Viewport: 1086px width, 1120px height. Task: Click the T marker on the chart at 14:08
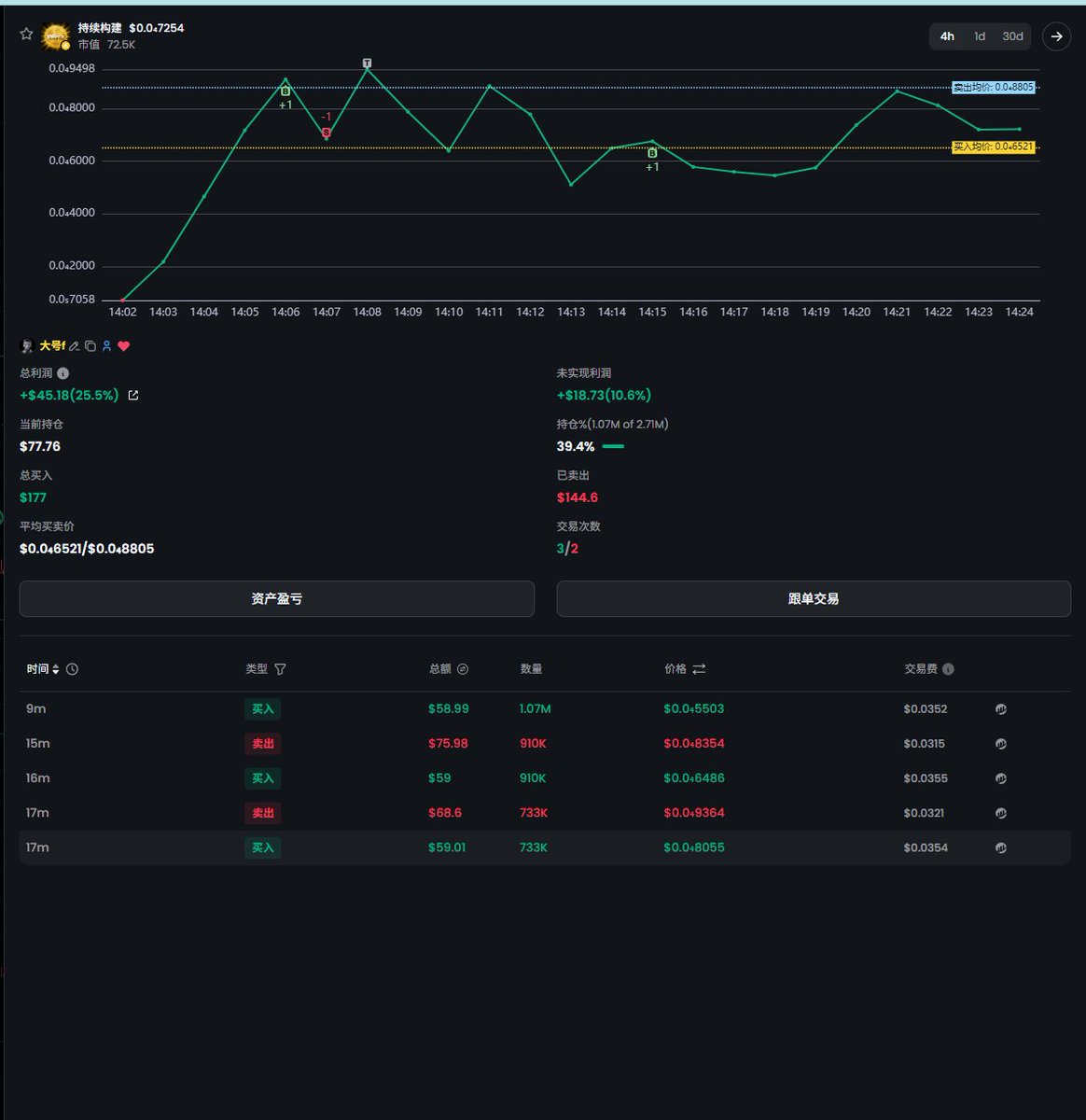(x=368, y=63)
